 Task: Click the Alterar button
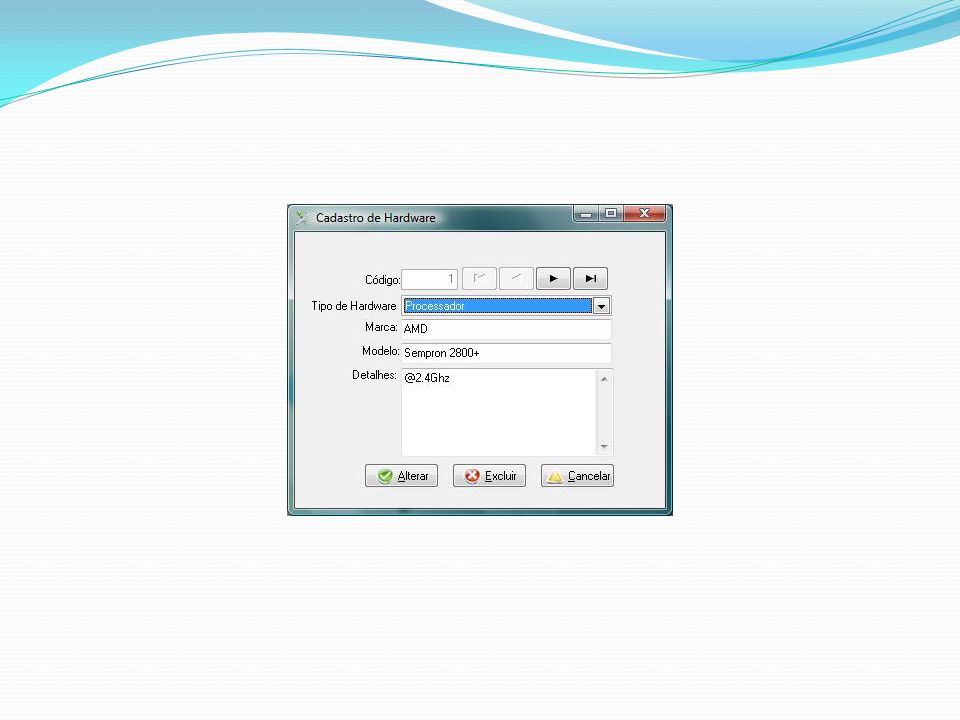402,476
